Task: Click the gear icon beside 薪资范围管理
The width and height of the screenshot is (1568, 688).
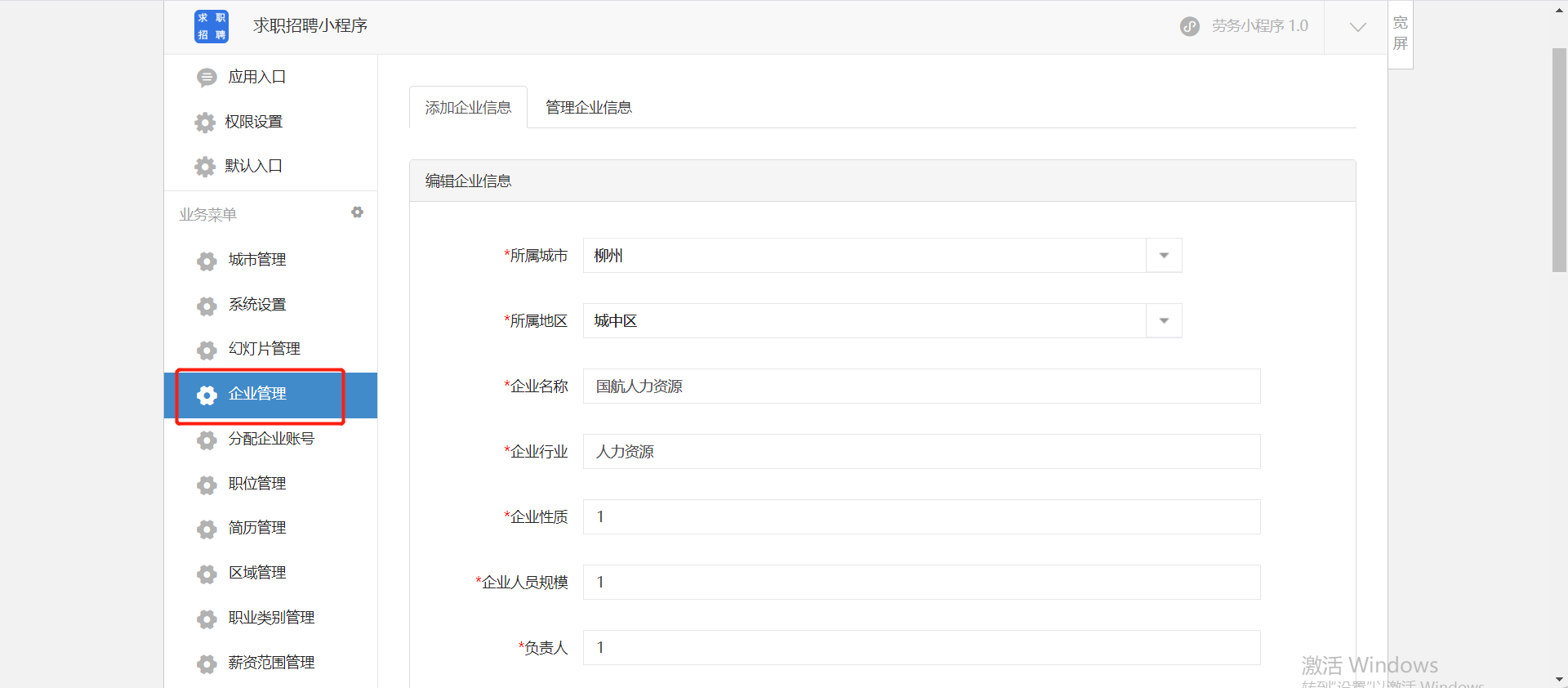Action: click(207, 663)
